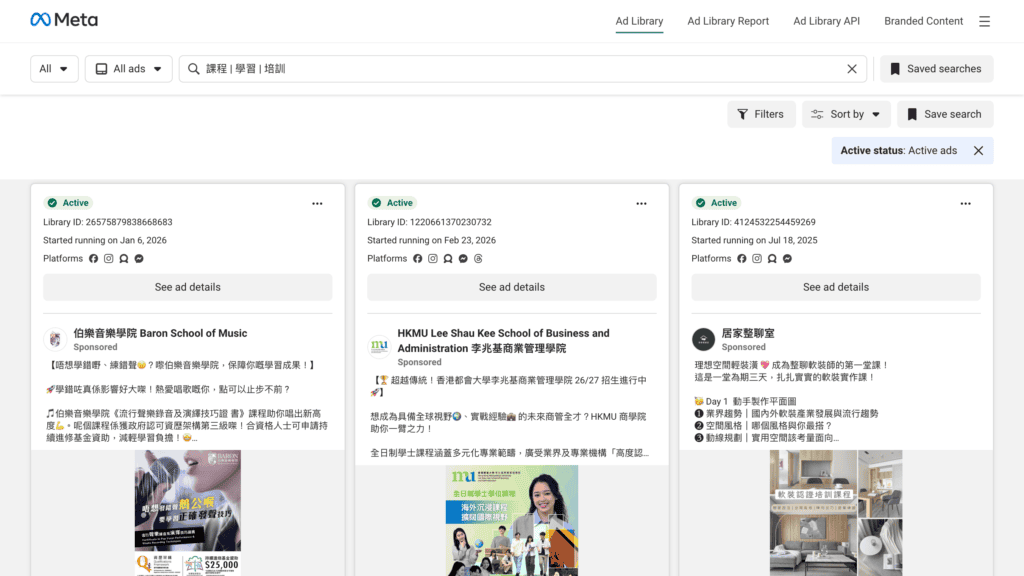Image resolution: width=1024 pixels, height=576 pixels.
Task: Click the Messenger platform icon on the third ad
Action: point(787,258)
